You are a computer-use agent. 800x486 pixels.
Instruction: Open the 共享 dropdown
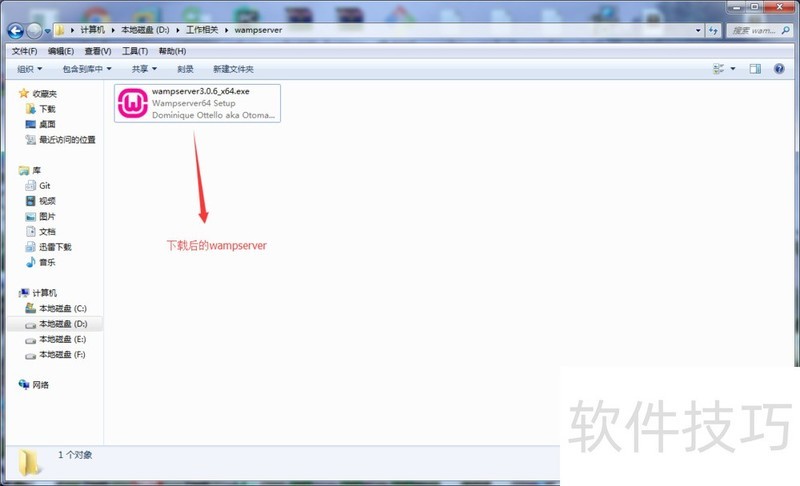144,69
